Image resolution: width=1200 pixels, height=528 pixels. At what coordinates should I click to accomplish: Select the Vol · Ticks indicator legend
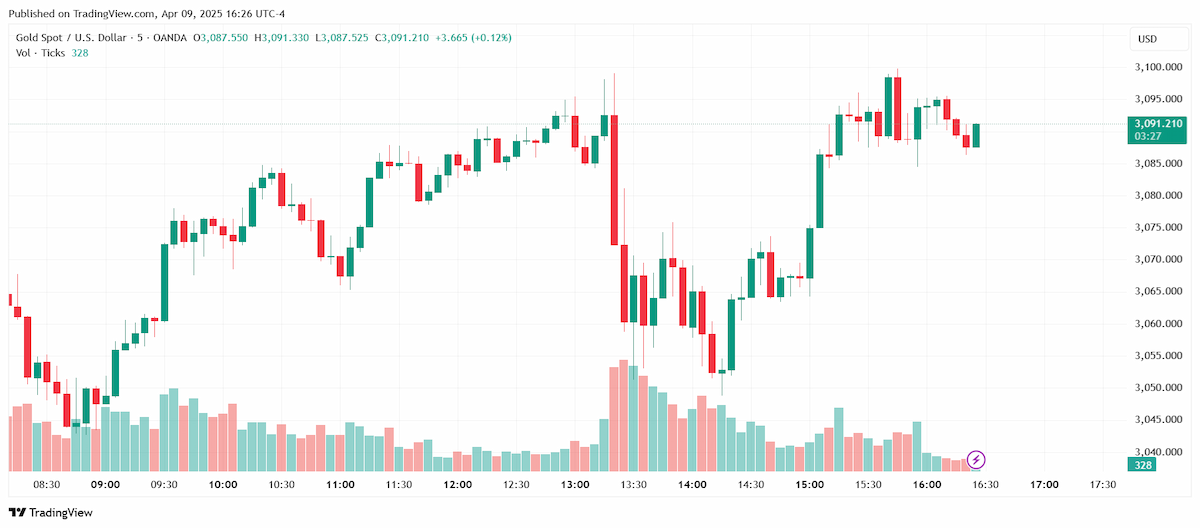click(40, 53)
